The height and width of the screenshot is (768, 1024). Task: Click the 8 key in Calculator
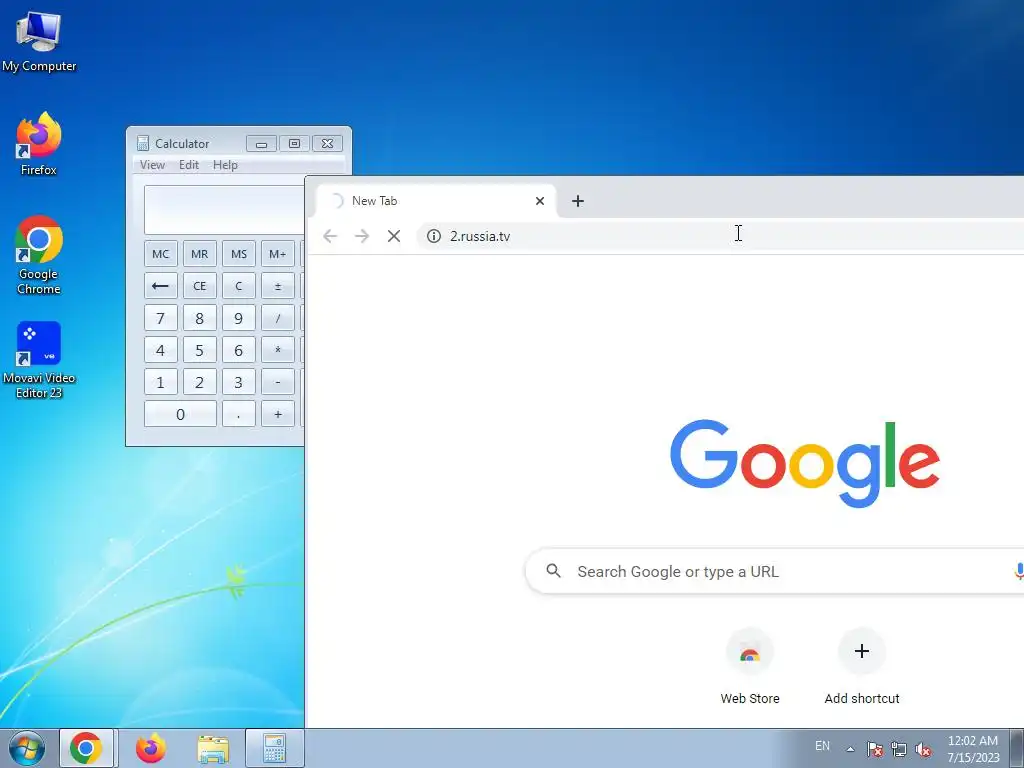[x=200, y=318]
